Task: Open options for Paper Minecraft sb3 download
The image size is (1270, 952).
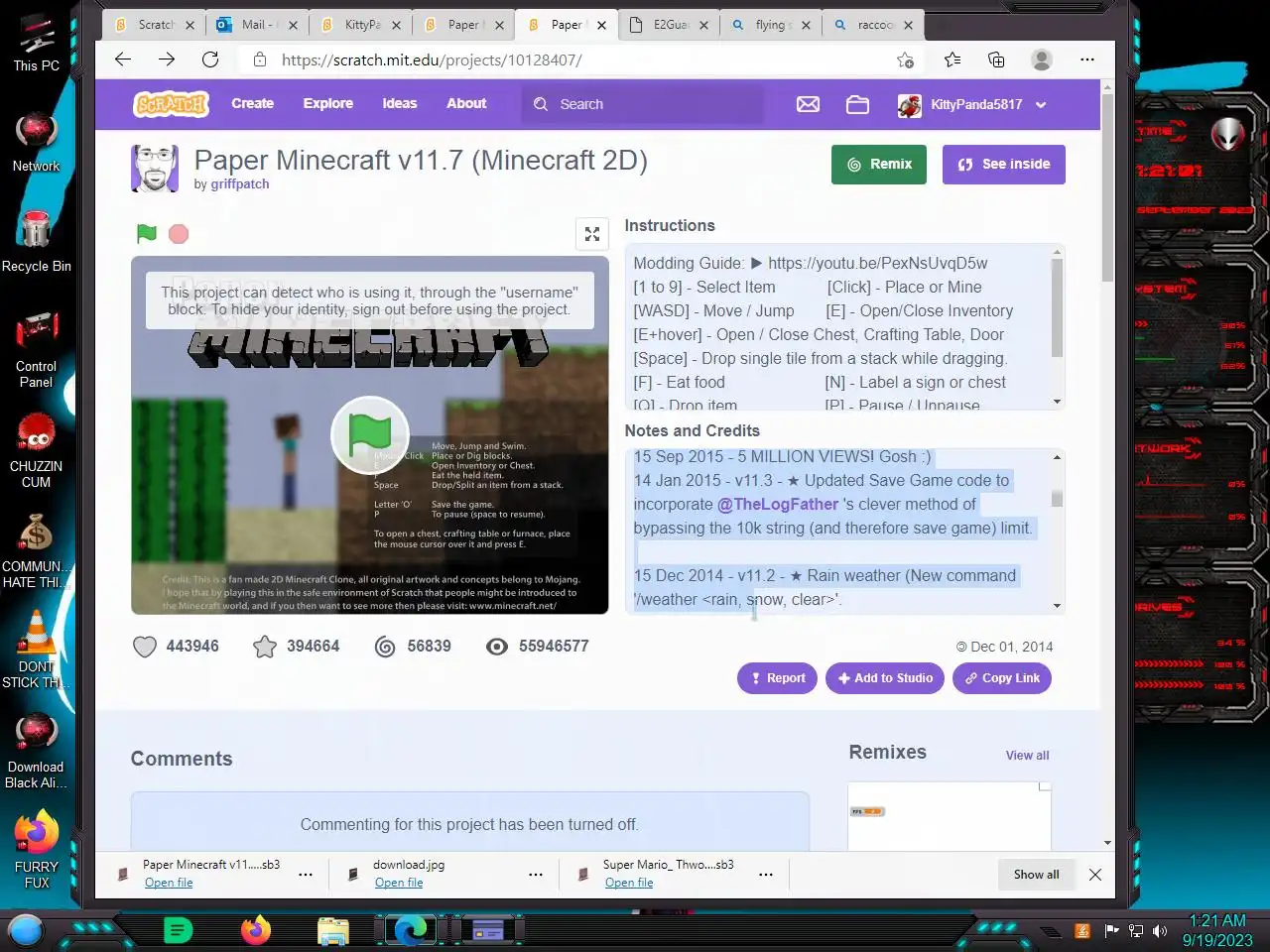Action: coord(306,875)
